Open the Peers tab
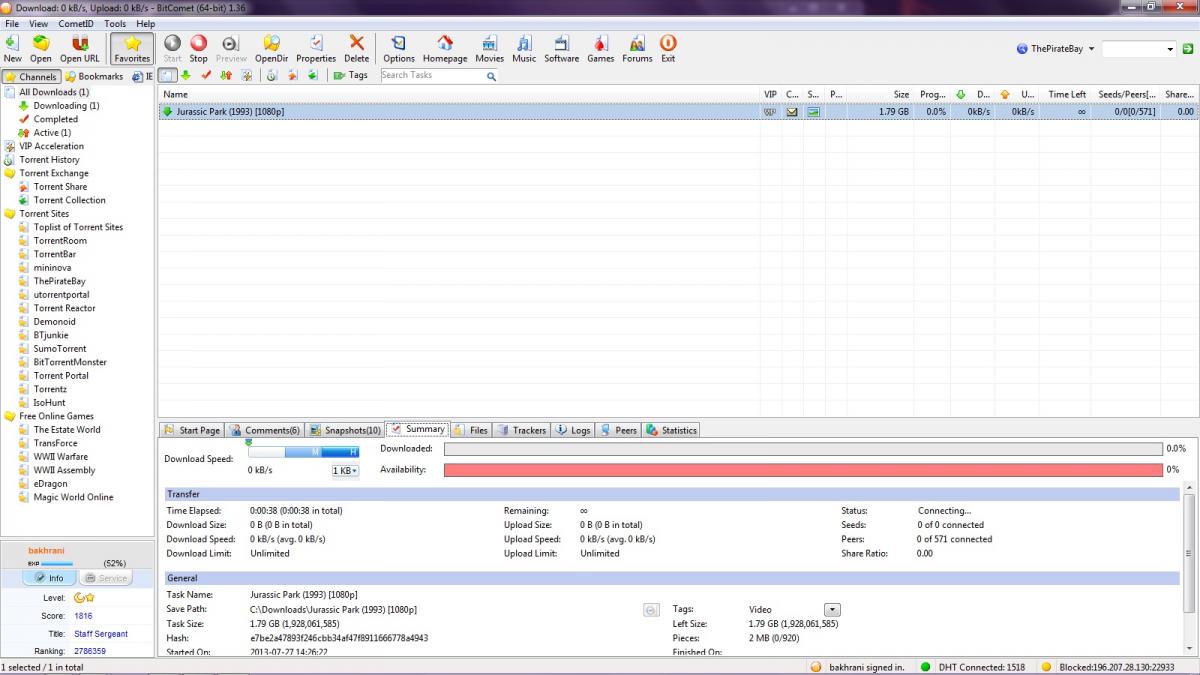1200x675 pixels. [x=618, y=430]
